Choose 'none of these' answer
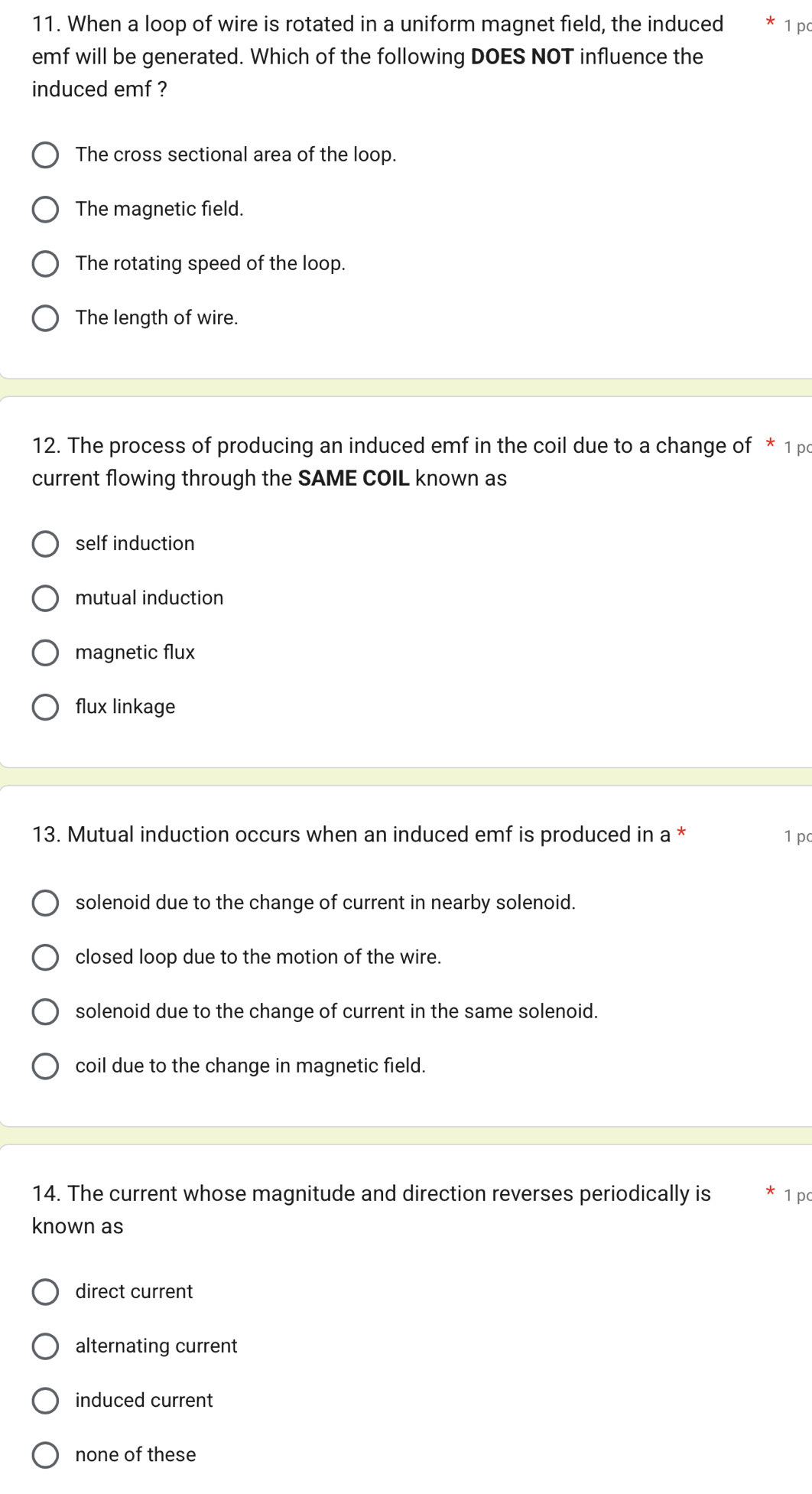The image size is (812, 1494). (x=45, y=1454)
